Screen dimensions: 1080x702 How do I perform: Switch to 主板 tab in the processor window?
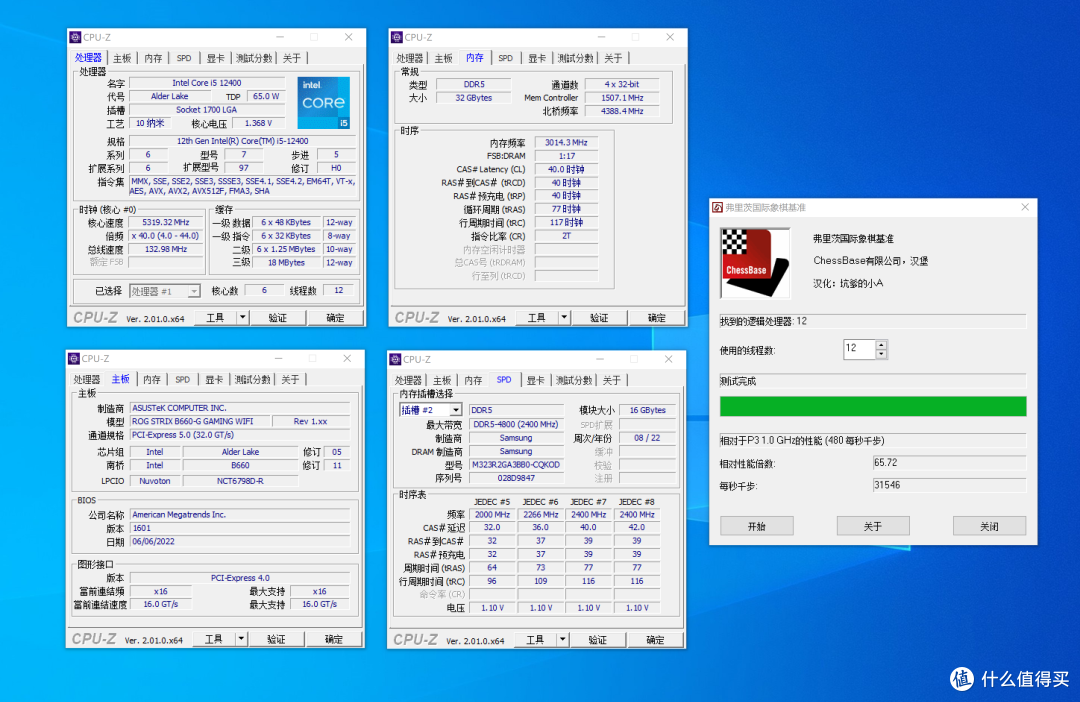pyautogui.click(x=122, y=59)
